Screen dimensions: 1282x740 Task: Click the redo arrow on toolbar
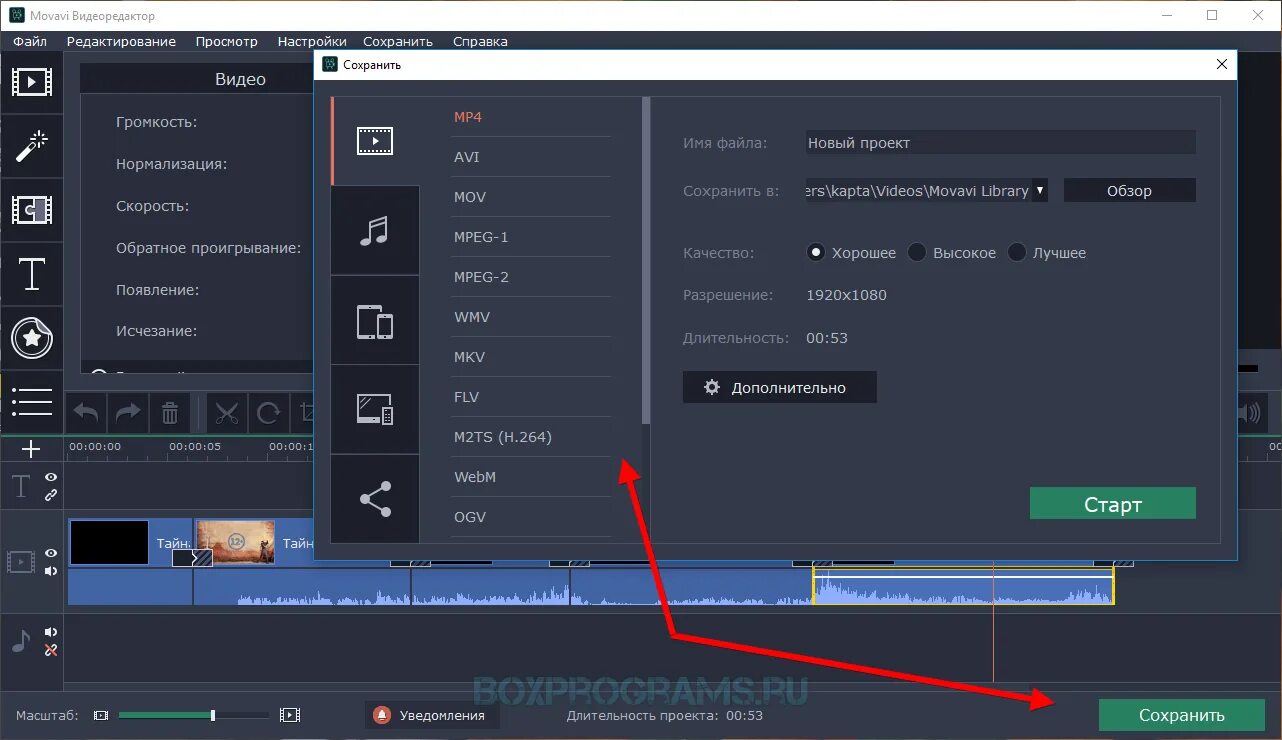[128, 412]
